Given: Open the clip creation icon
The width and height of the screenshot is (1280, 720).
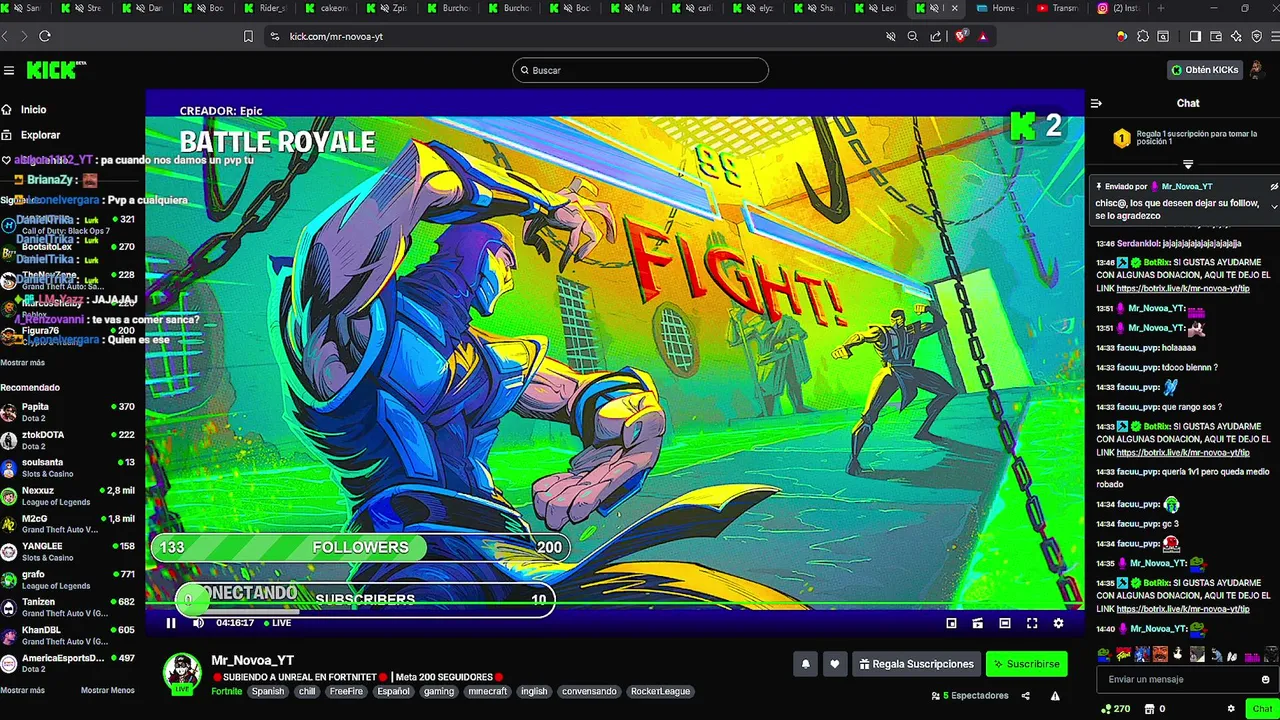Looking at the screenshot, I should click(978, 623).
